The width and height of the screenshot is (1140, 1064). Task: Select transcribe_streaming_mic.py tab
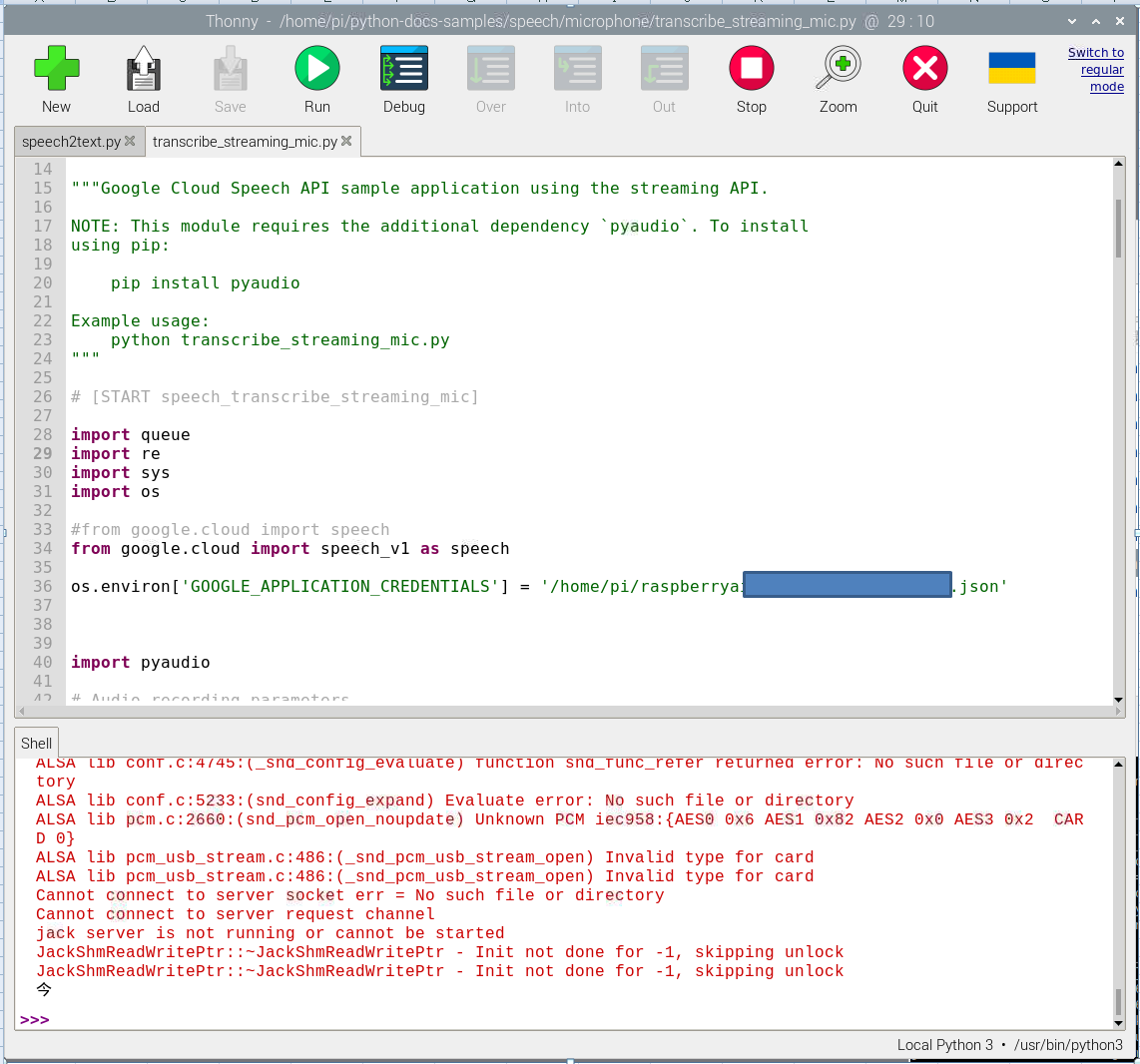coord(245,142)
